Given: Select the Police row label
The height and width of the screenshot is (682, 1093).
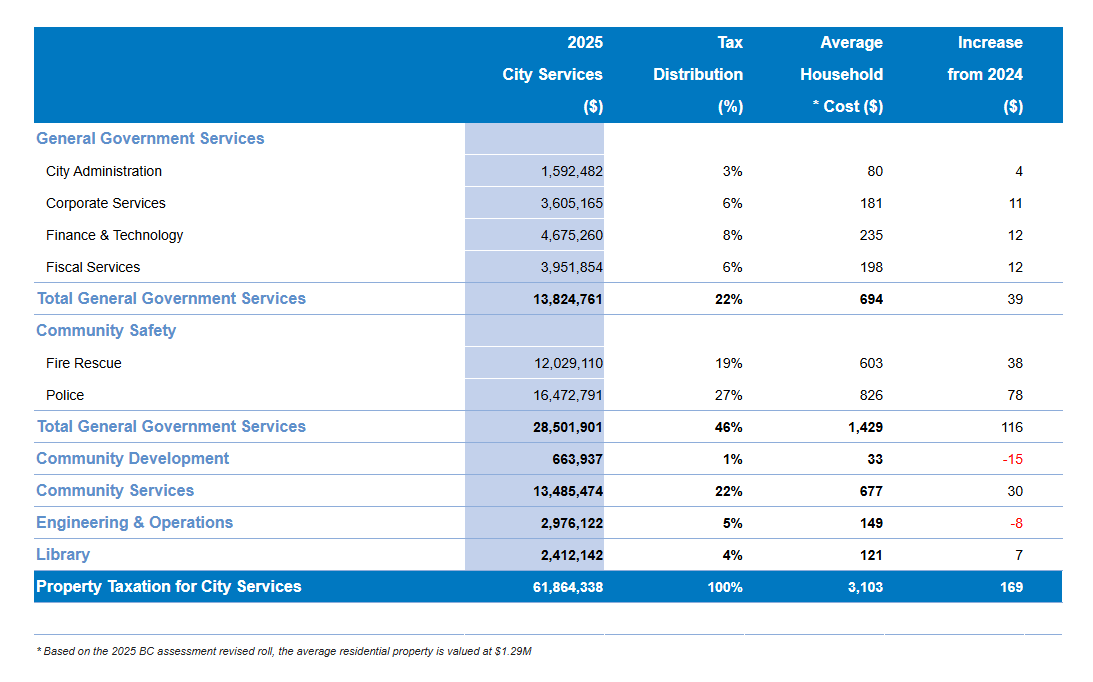Looking at the screenshot, I should (65, 395).
